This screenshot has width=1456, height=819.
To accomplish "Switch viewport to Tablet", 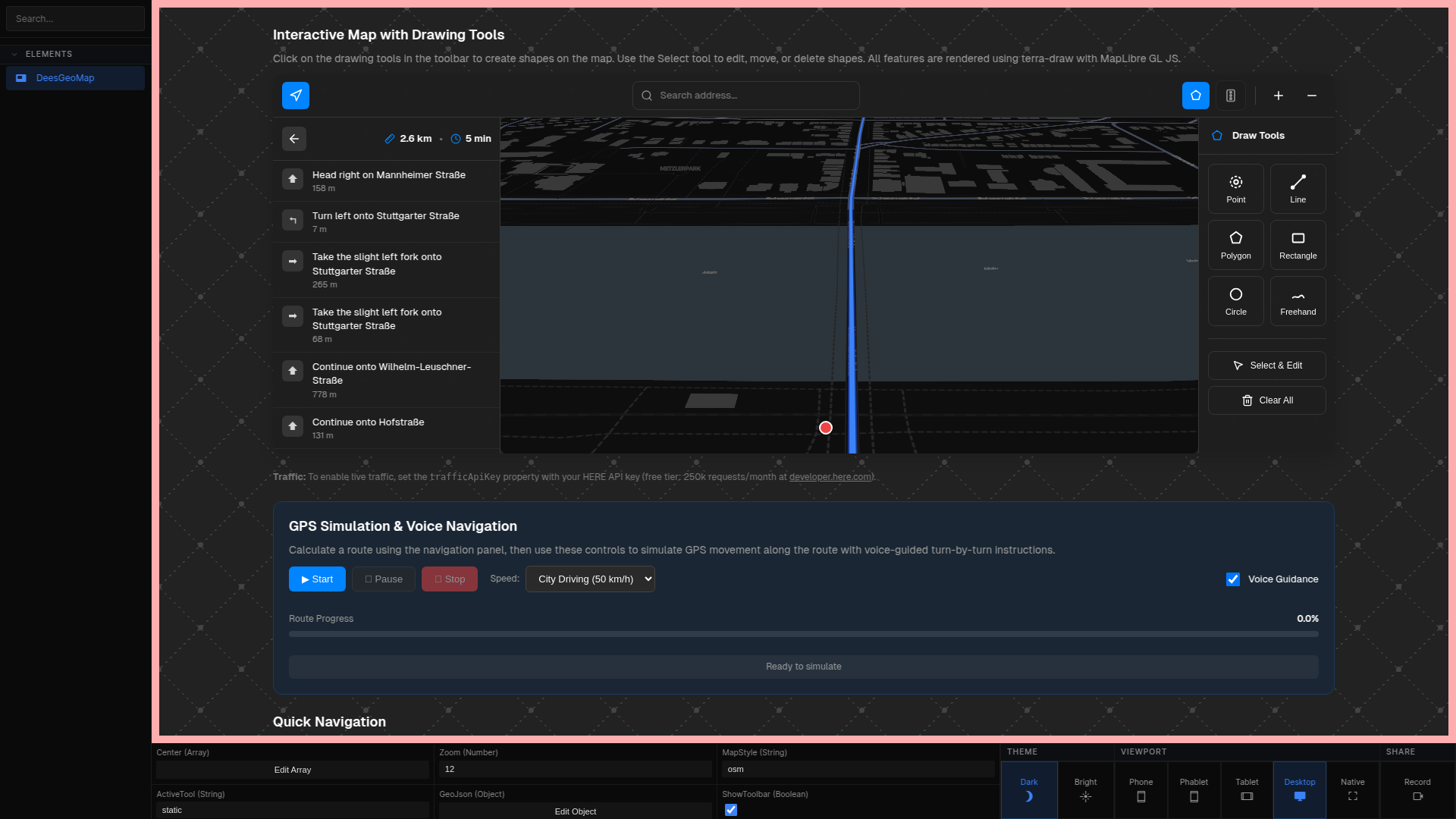I will click(x=1247, y=789).
